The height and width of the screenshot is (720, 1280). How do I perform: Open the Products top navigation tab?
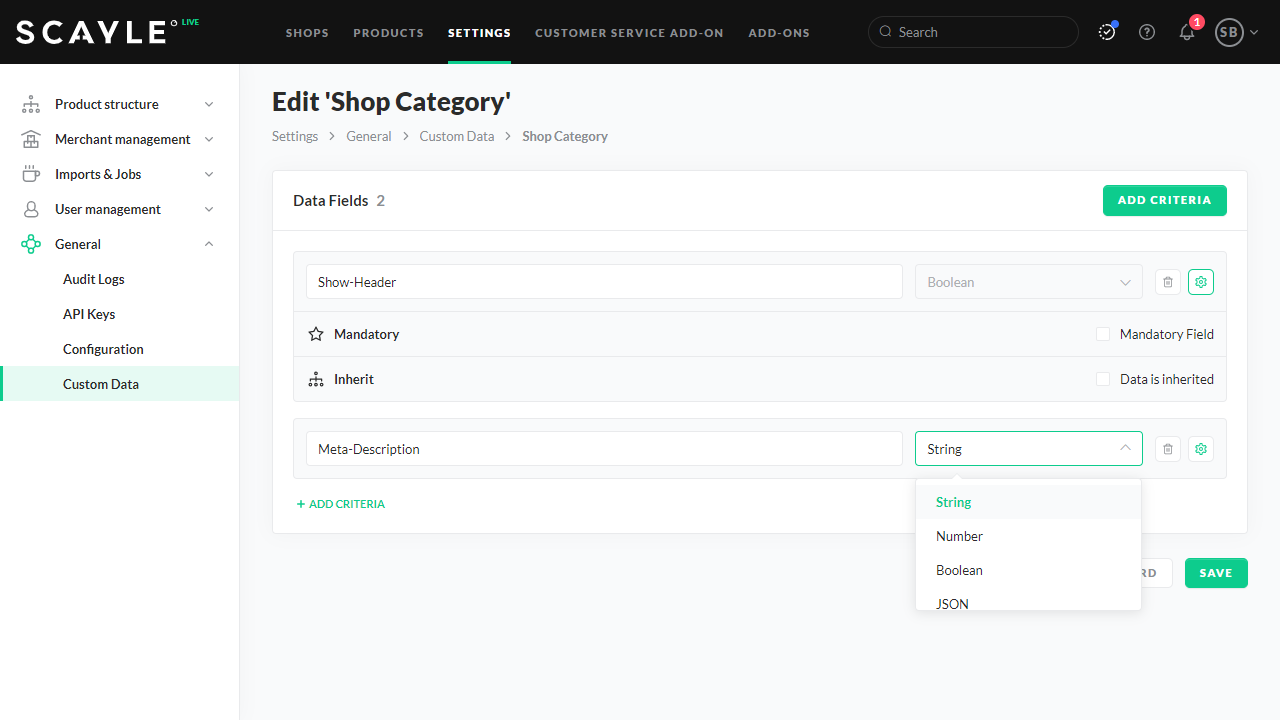(388, 33)
